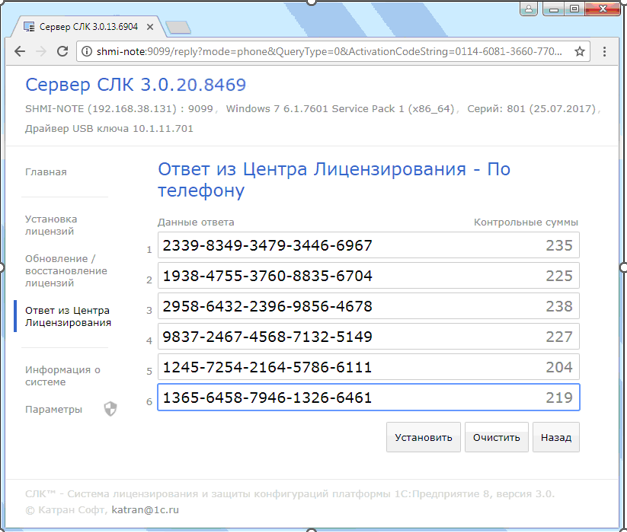Click checksum value 227
This screenshot has width=627, height=532.
(x=559, y=336)
